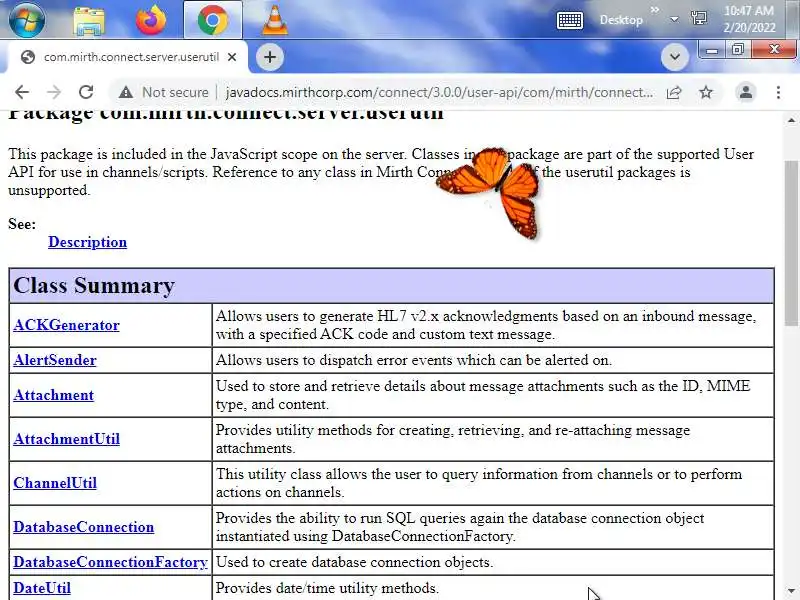Switch to the Chrome taskbar icon
Image resolution: width=800 pixels, height=600 pixels.
click(x=213, y=20)
